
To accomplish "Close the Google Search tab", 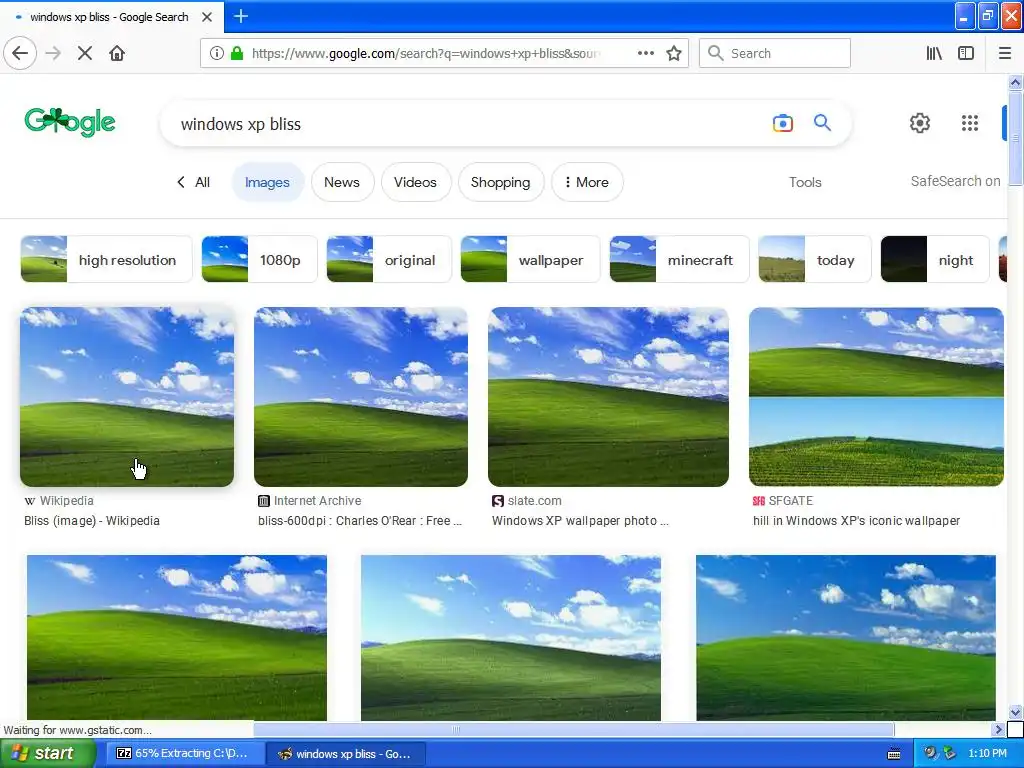I will point(206,17).
